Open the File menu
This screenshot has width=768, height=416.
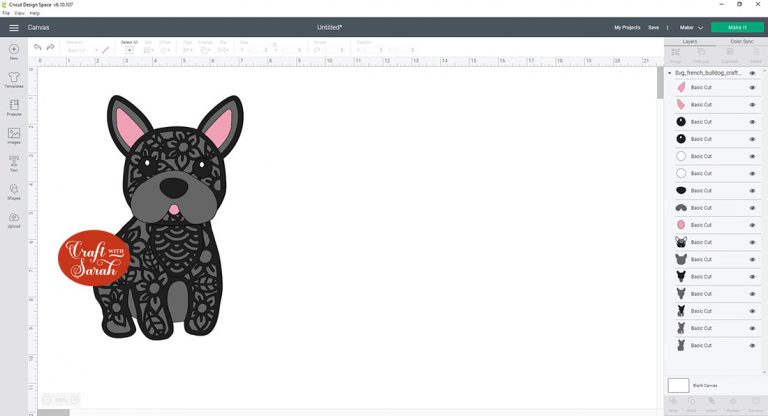click(6, 13)
